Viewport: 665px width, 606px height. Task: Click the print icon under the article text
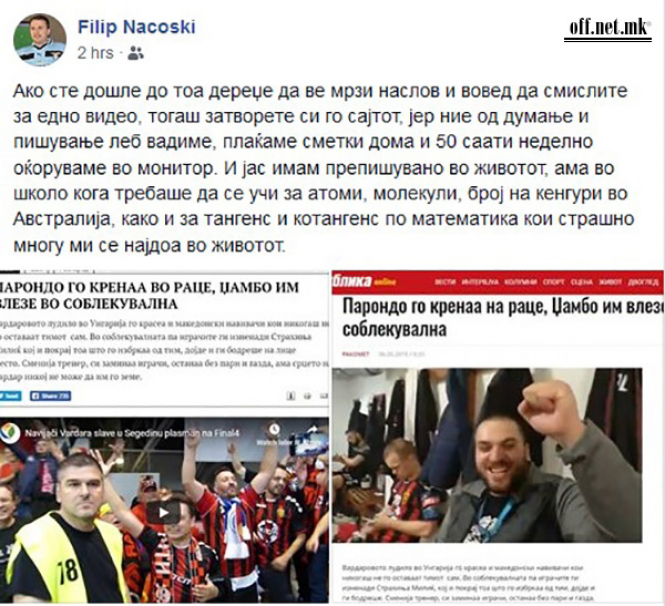pos(307,396)
